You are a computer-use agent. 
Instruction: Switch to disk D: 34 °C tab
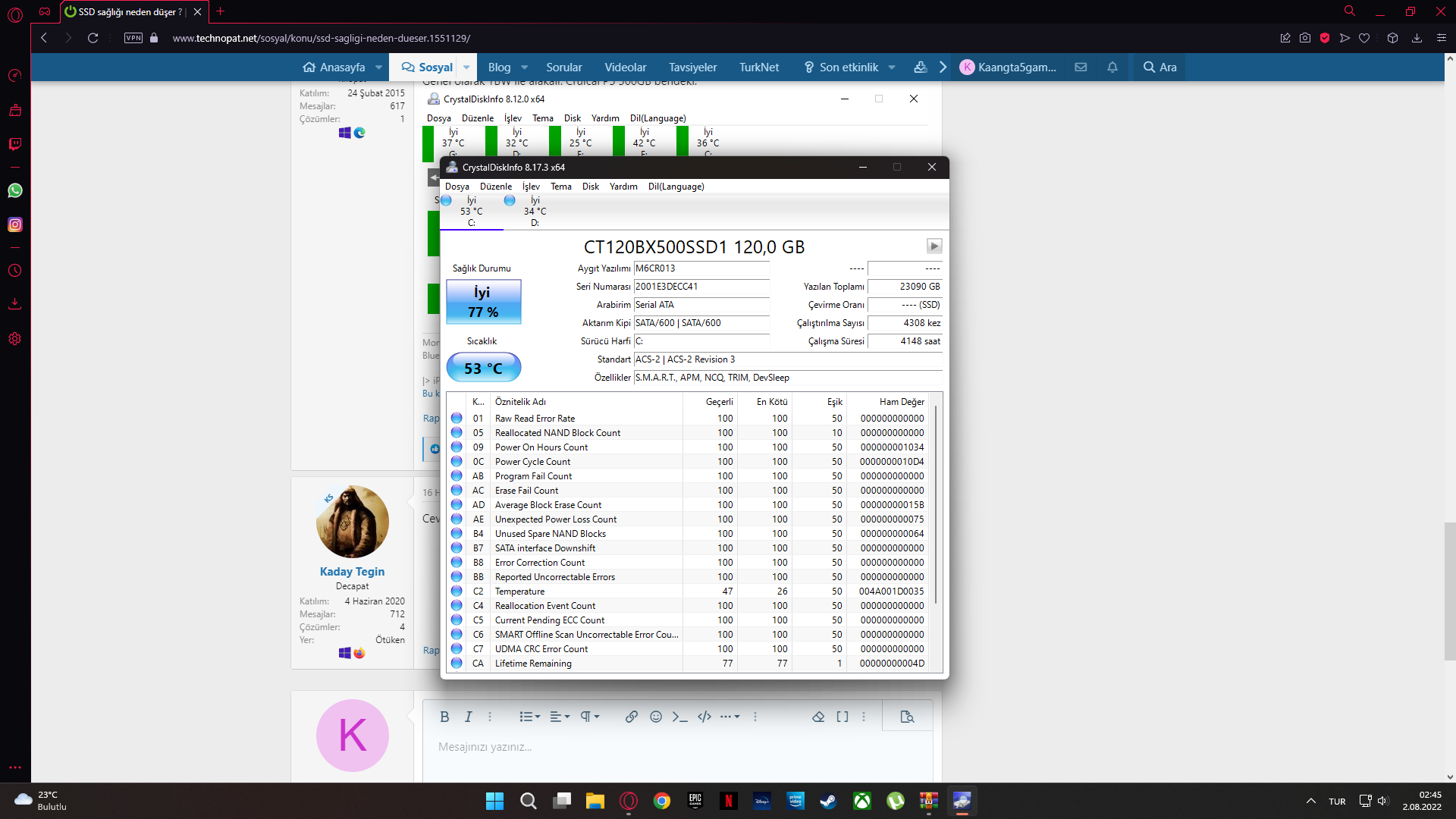coord(535,212)
